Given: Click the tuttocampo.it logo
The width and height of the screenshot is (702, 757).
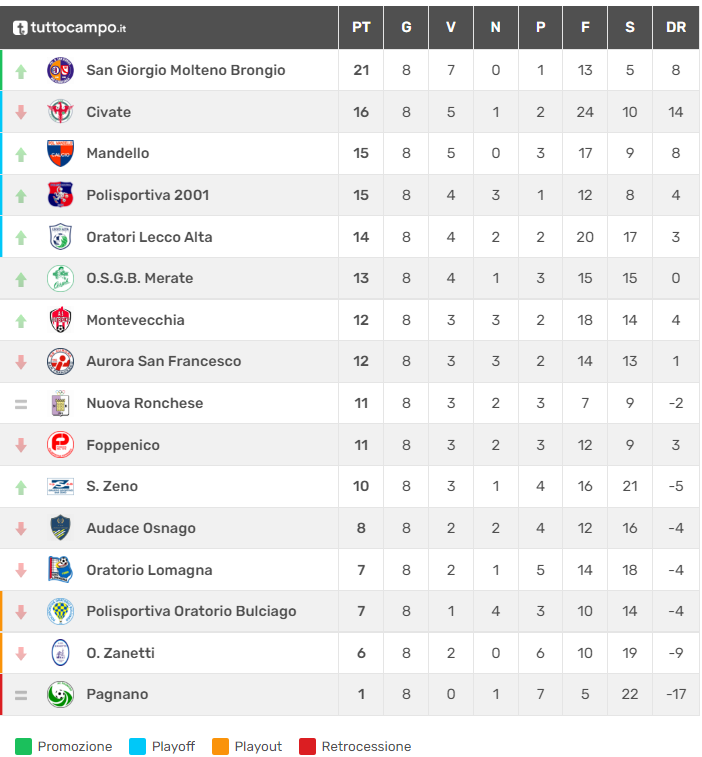Looking at the screenshot, I should pos(69,27).
